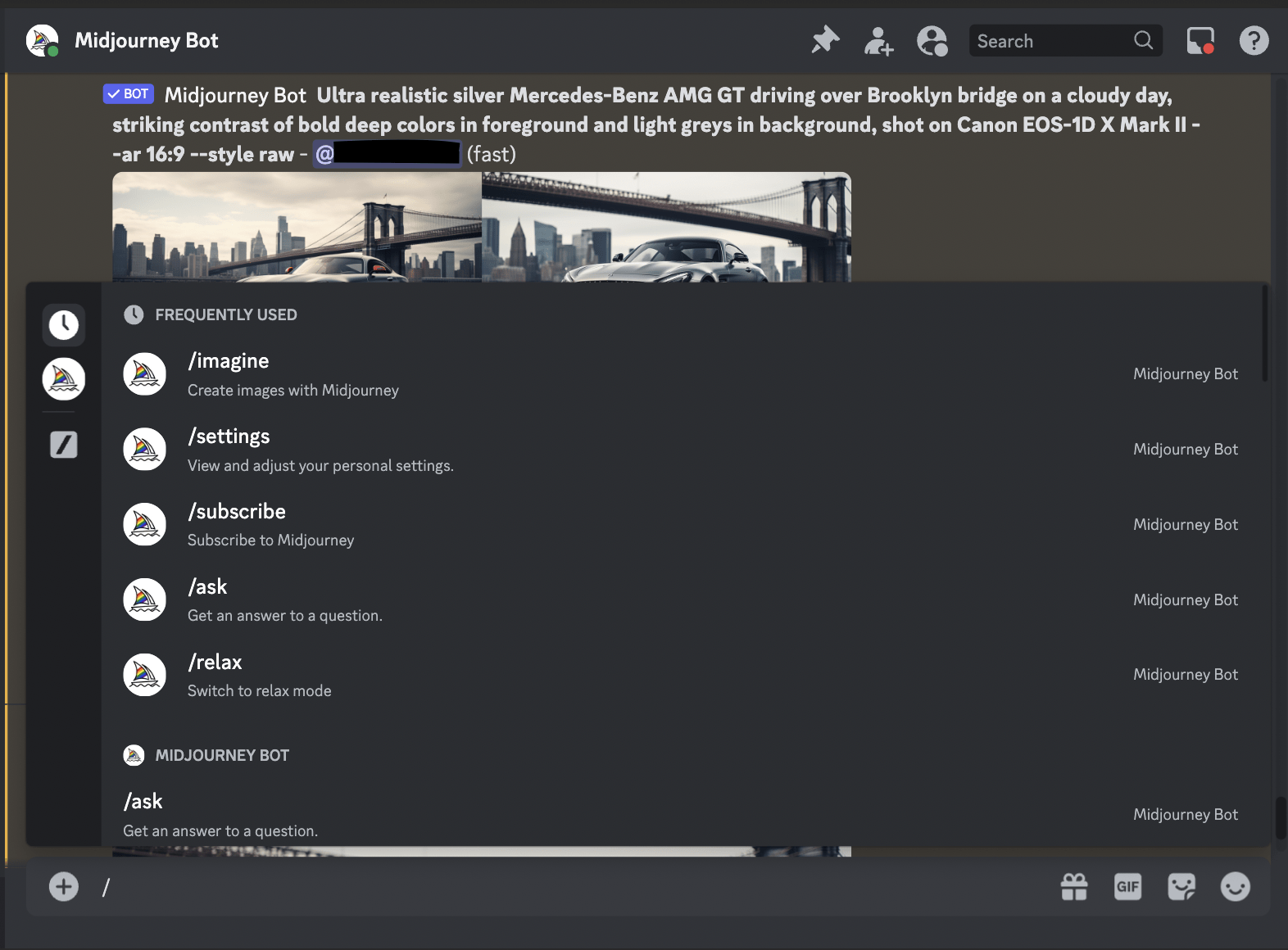Viewport: 1288px width, 950px height.
Task: Choose the /settings command
Action: pyautogui.click(x=685, y=450)
